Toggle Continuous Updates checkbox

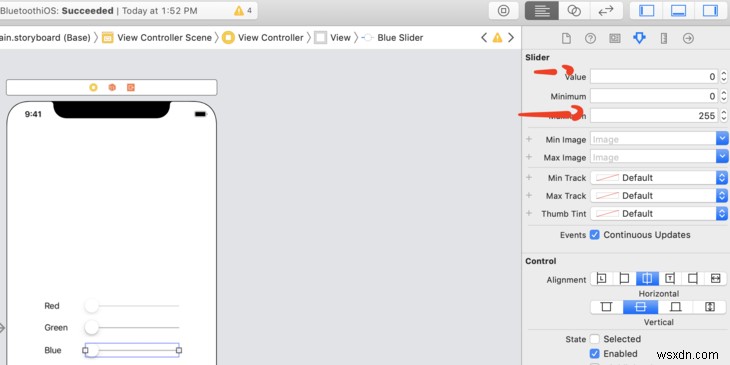click(595, 235)
